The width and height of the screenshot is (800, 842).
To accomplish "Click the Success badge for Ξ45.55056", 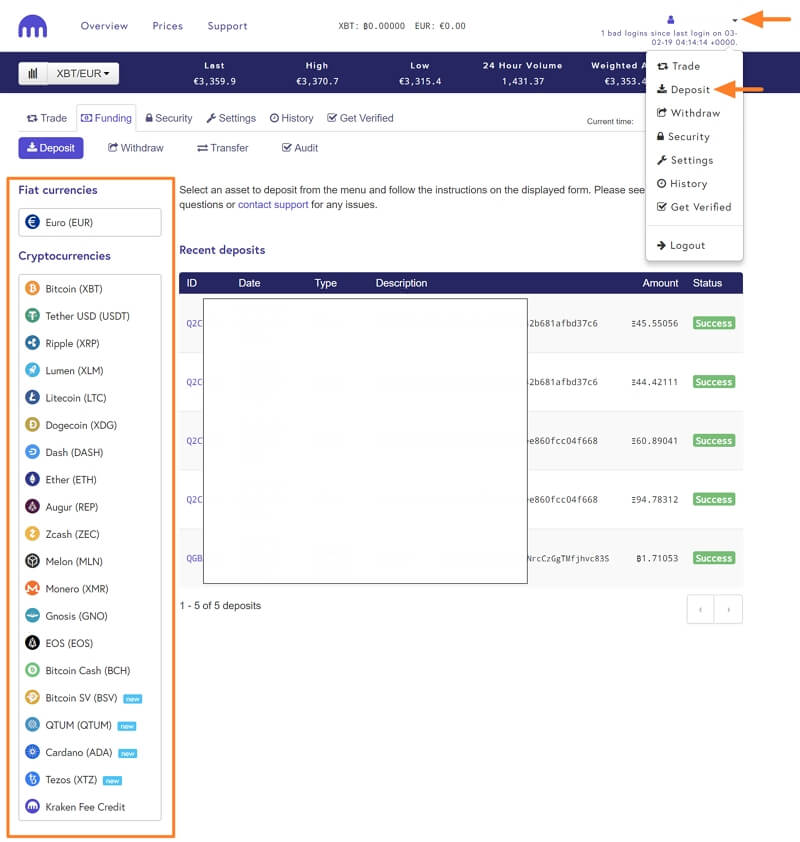I will [714, 323].
